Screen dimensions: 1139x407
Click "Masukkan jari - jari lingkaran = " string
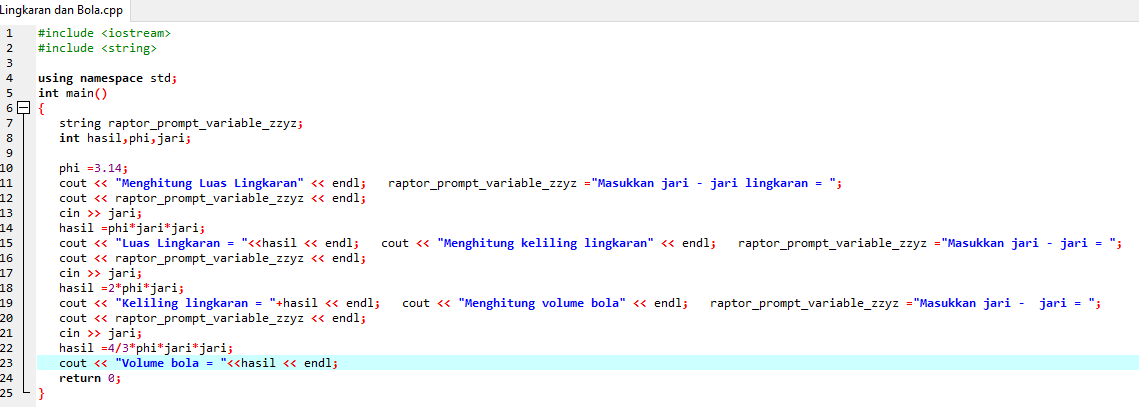click(x=714, y=183)
